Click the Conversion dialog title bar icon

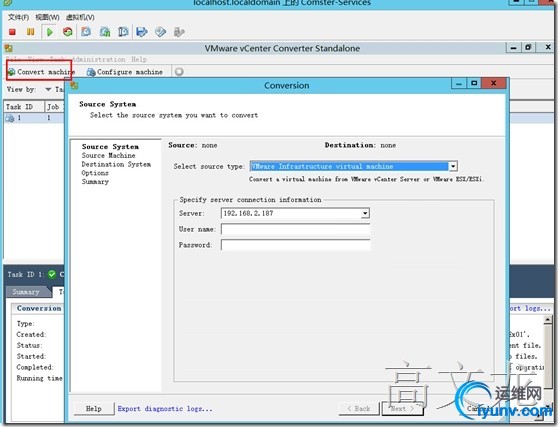(x=74, y=85)
